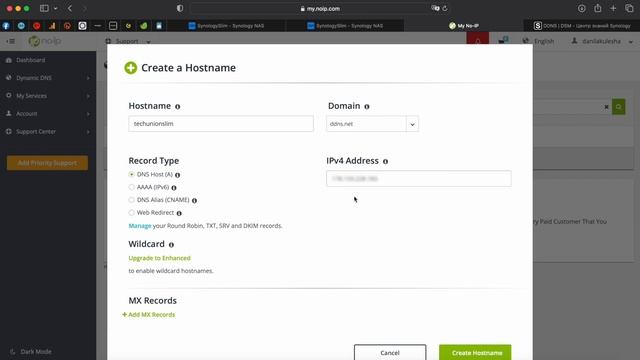Viewport: 640px width, 360px height.
Task: Follow the Upgrade to Enhanced link
Action: pos(159,258)
